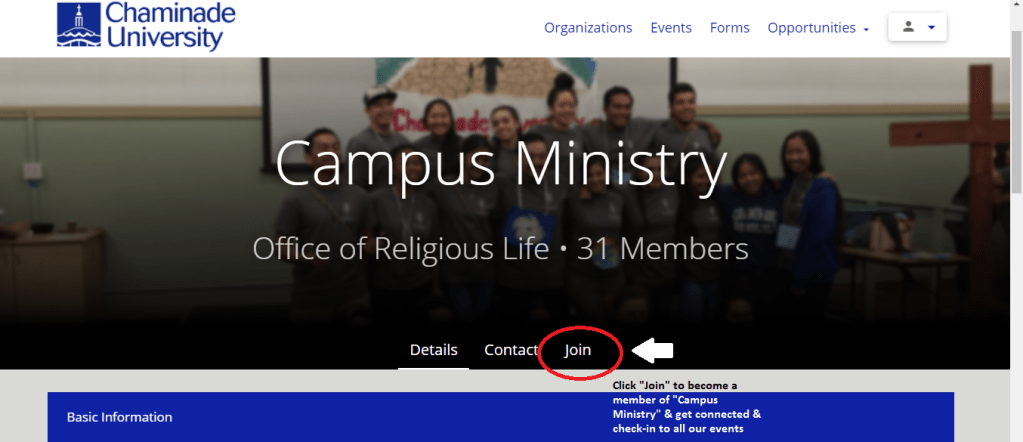
Task: Switch to the Details tab
Action: click(433, 350)
